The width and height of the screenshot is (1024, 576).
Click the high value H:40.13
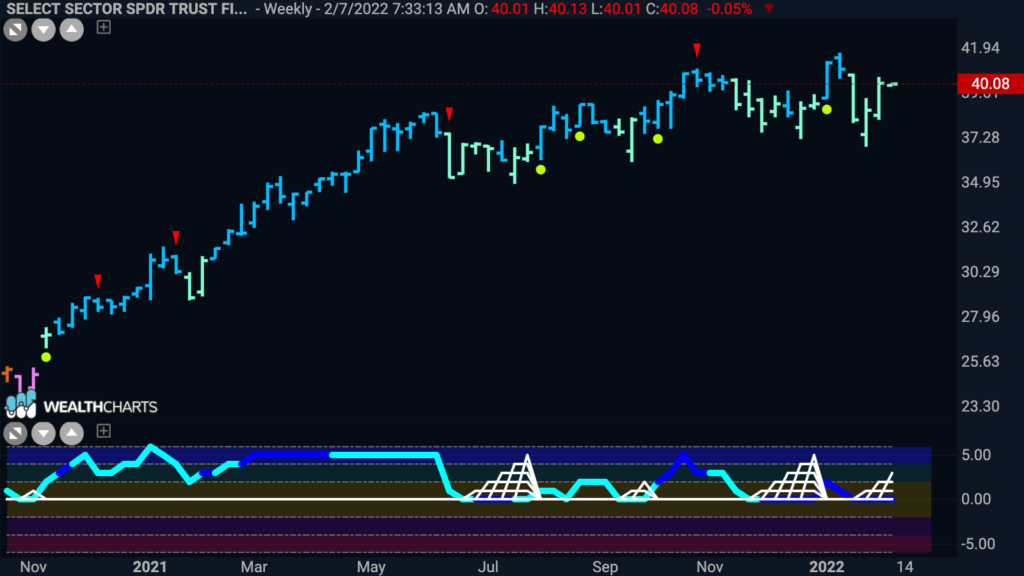pos(560,9)
